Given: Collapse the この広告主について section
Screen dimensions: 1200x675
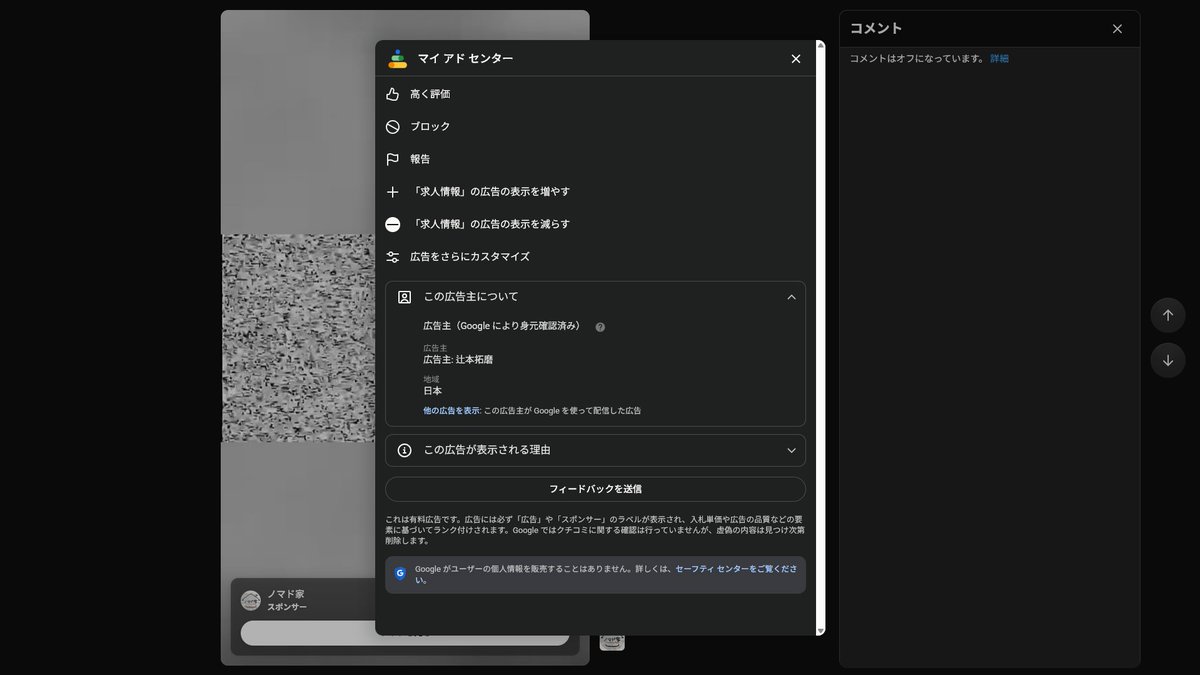Looking at the screenshot, I should point(595,297).
